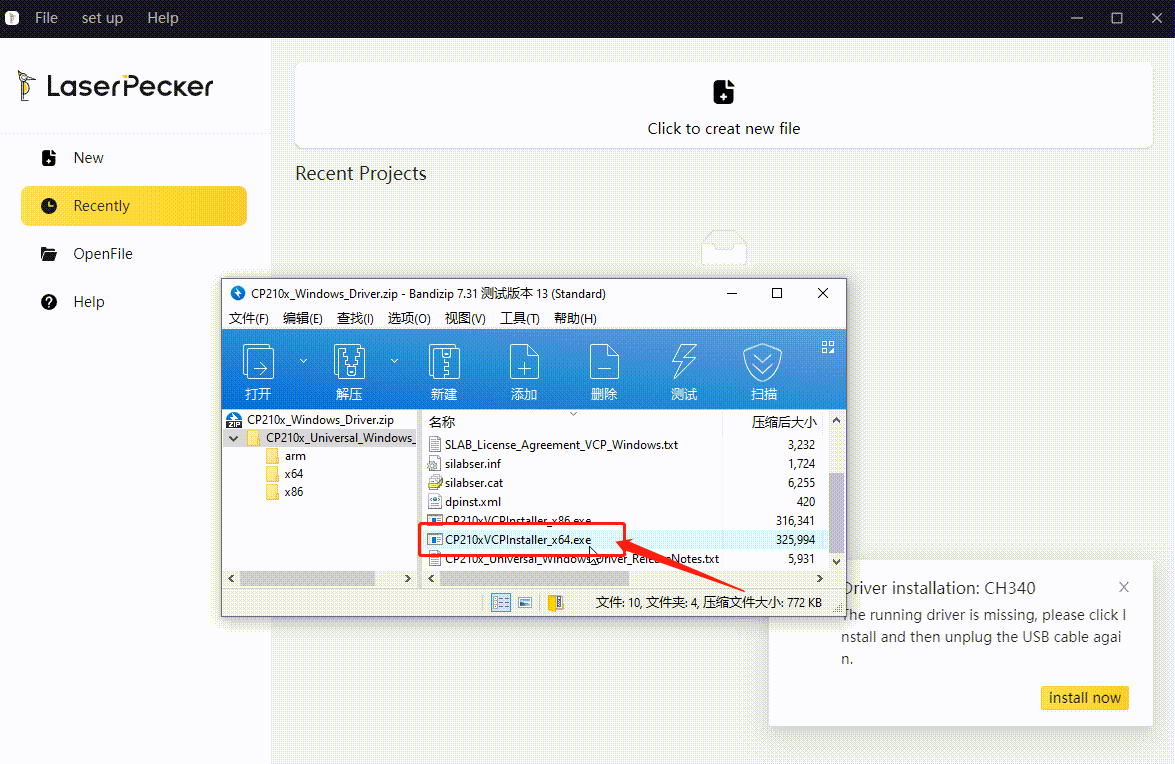The image size is (1175, 764).
Task: Click the Bandizip 打开 (Open) toolbar icon
Action: (258, 363)
